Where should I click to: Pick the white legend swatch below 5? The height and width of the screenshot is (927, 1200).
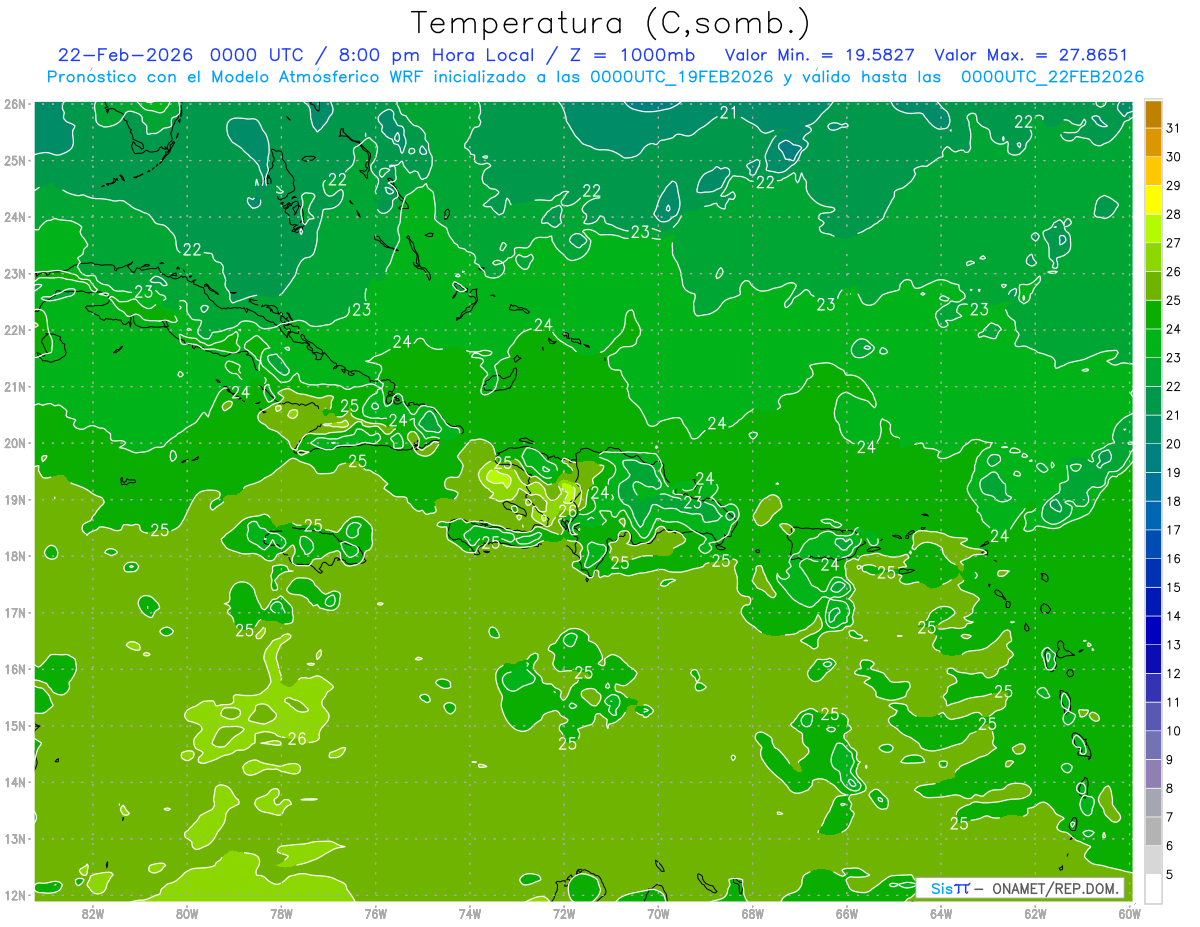pos(1153,888)
